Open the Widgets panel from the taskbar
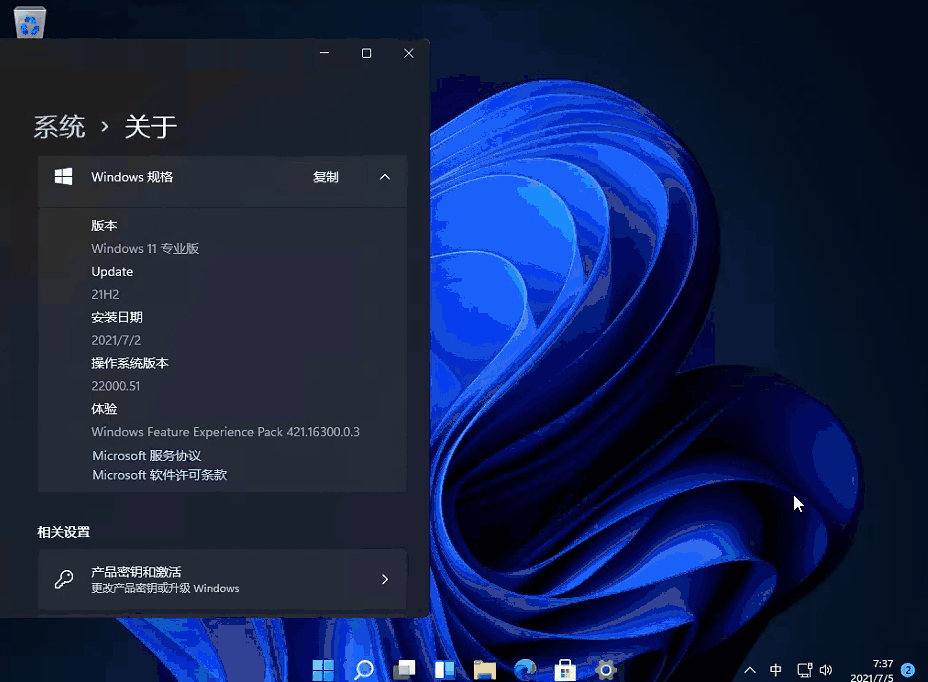This screenshot has width=928, height=682. click(x=443, y=669)
